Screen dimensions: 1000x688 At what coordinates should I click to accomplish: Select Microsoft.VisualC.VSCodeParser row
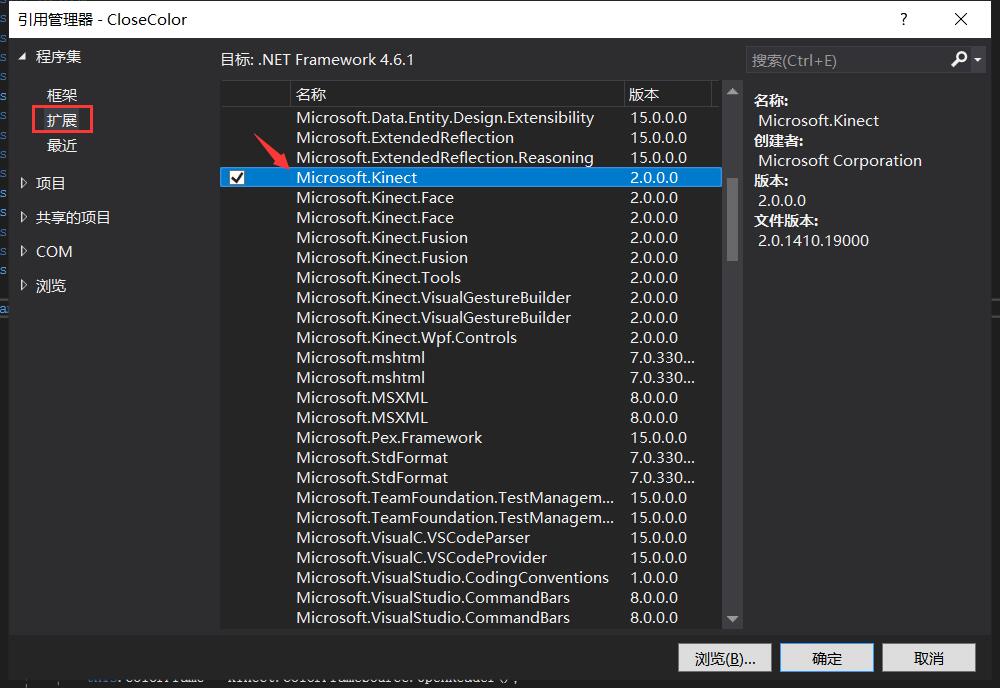tap(471, 538)
